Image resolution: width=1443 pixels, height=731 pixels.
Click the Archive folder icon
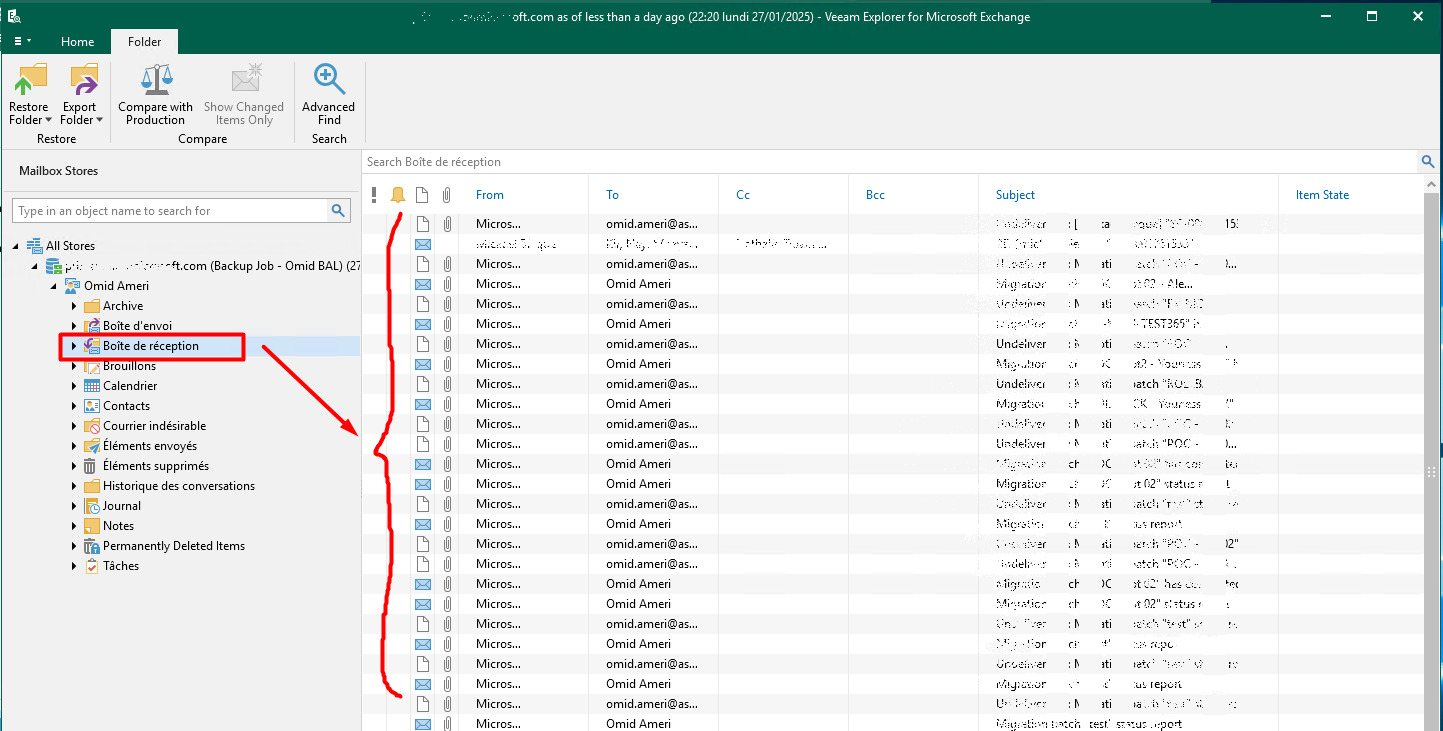(x=91, y=306)
